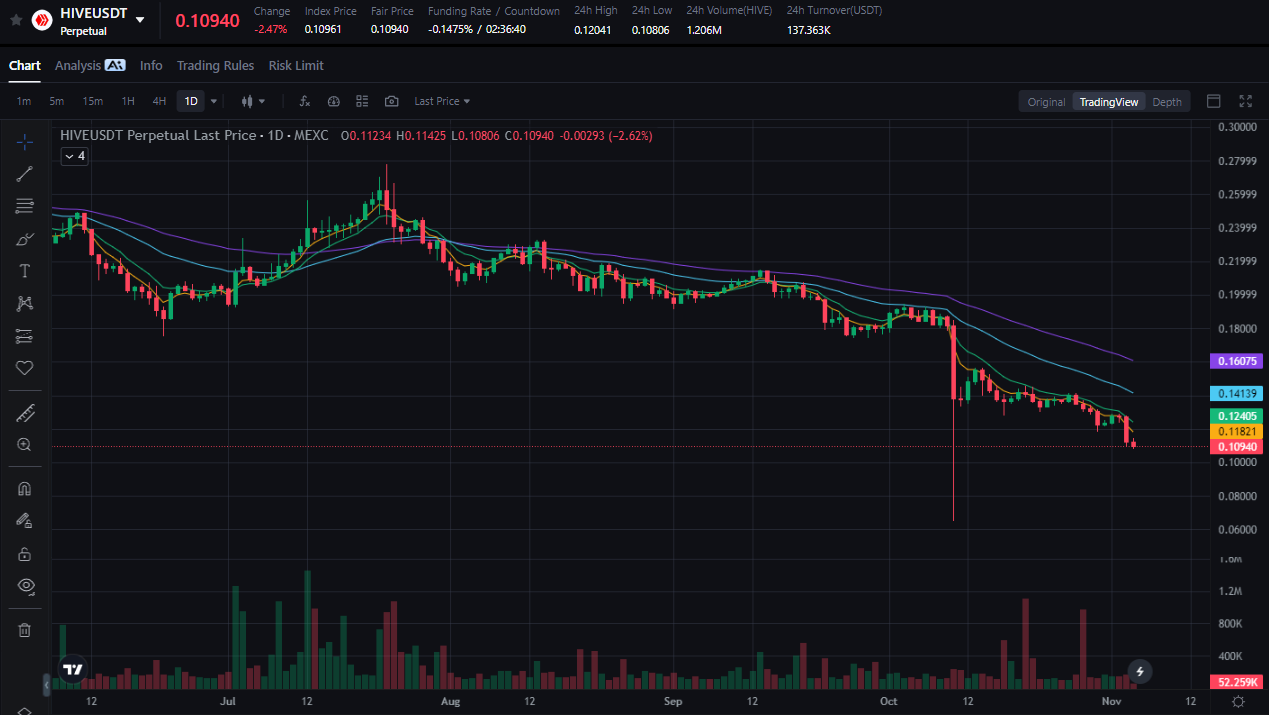Click the lightning quick-action button
Viewport: 1269px width, 715px height.
click(x=1139, y=671)
